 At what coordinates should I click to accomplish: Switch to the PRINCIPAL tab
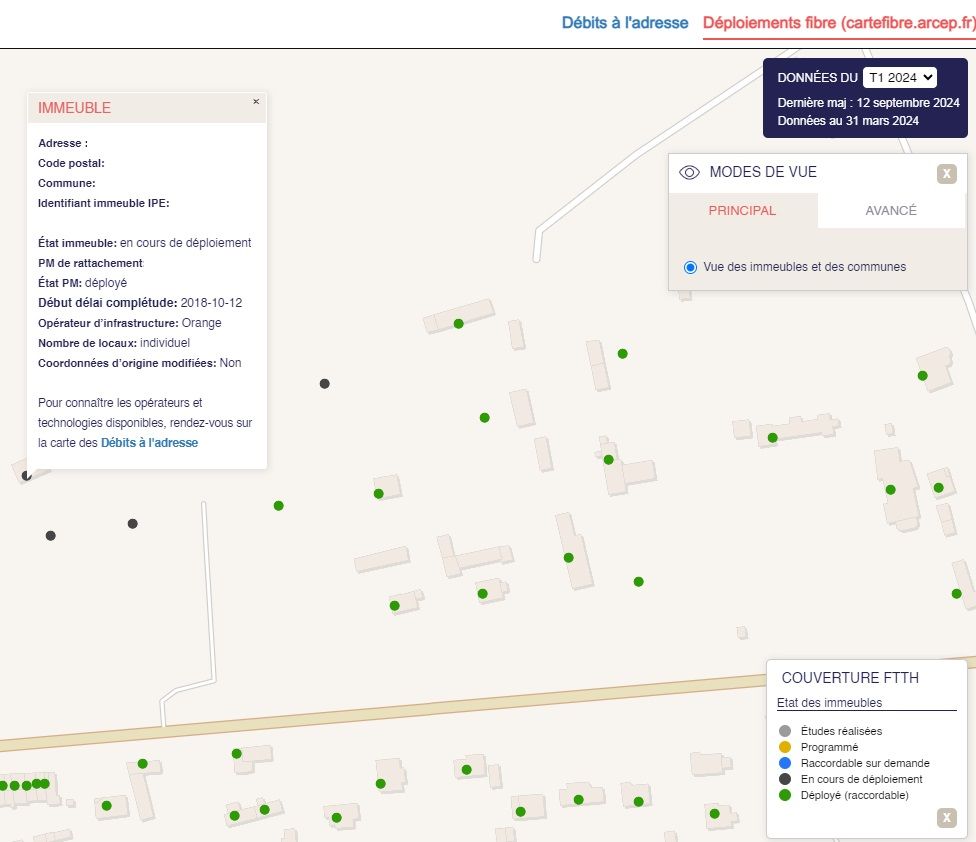(742, 210)
